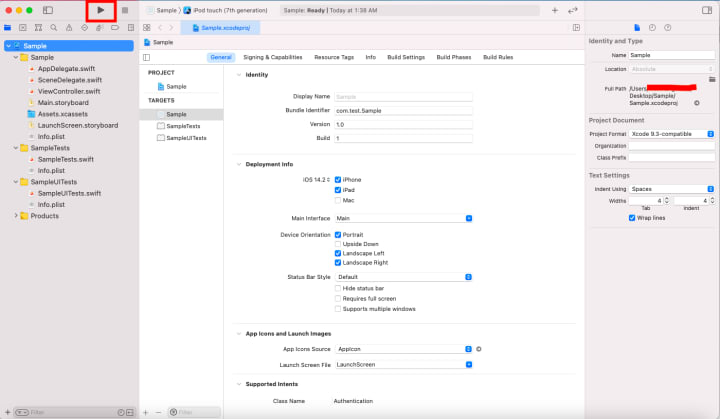Viewport: 720px width, 419px height.
Task: Change iOS 14.2 deployment target
Action: tap(316, 180)
